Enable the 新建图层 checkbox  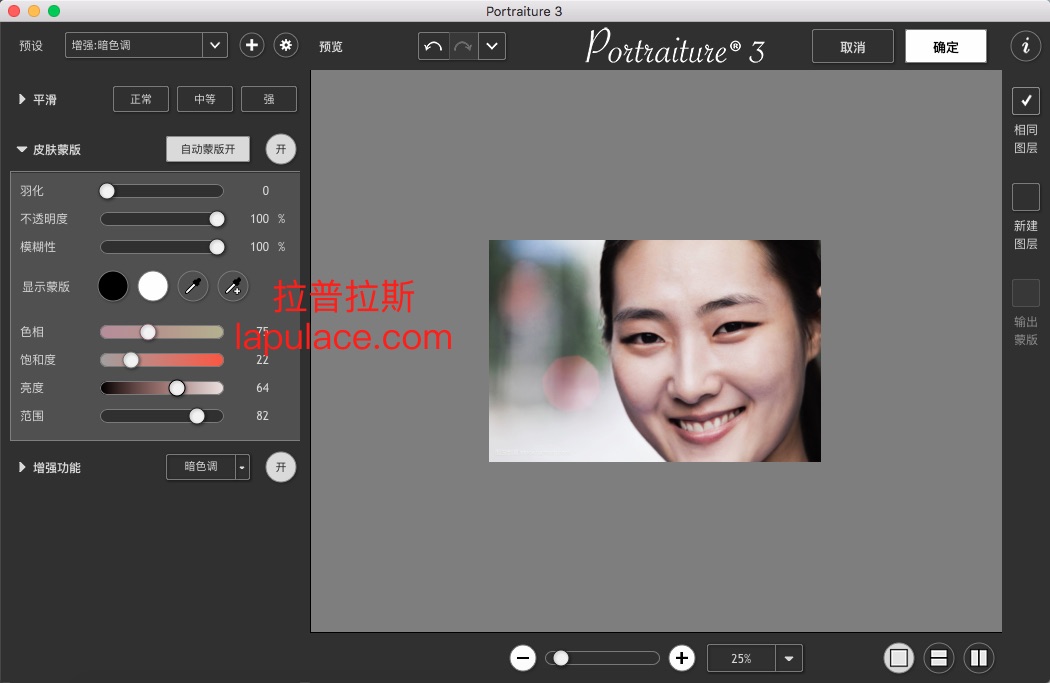tap(1026, 197)
